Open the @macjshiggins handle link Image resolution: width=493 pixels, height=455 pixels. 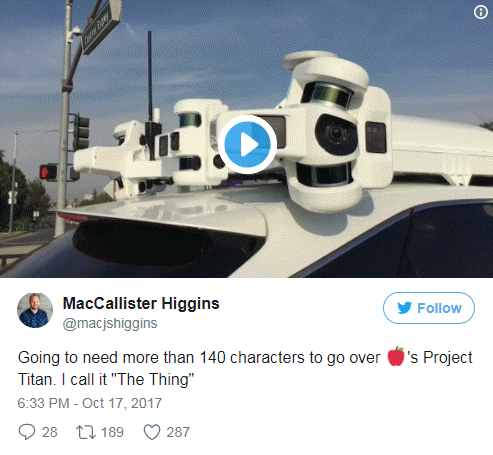point(110,323)
